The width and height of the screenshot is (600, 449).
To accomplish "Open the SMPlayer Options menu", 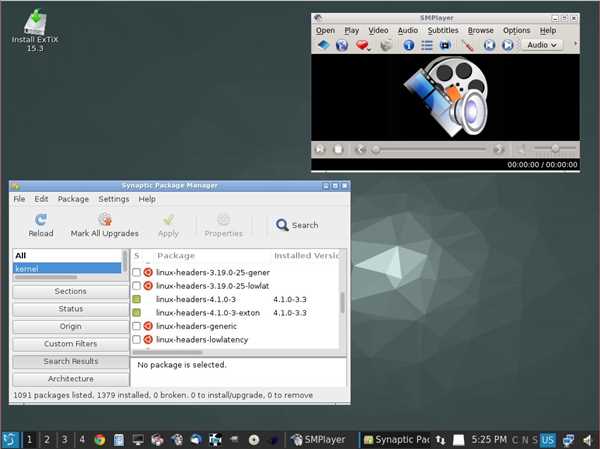I will pos(516,30).
